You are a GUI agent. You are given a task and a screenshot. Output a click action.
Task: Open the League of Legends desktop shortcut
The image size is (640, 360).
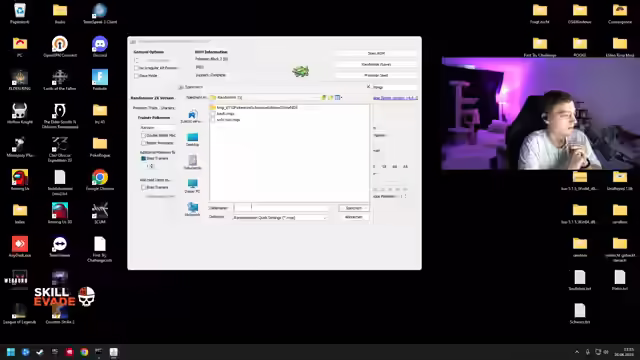20,313
